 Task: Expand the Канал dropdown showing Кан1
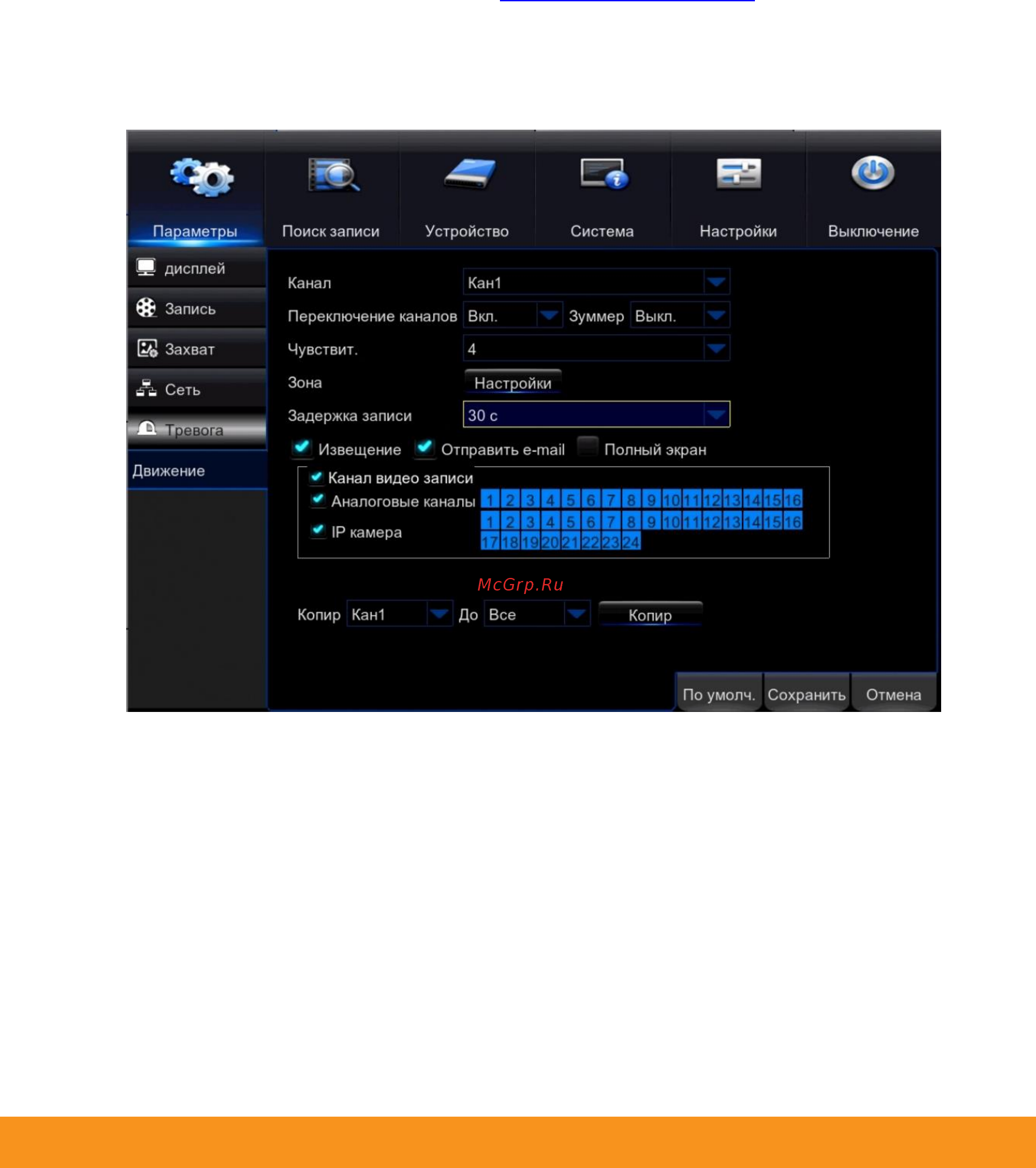pos(596,282)
